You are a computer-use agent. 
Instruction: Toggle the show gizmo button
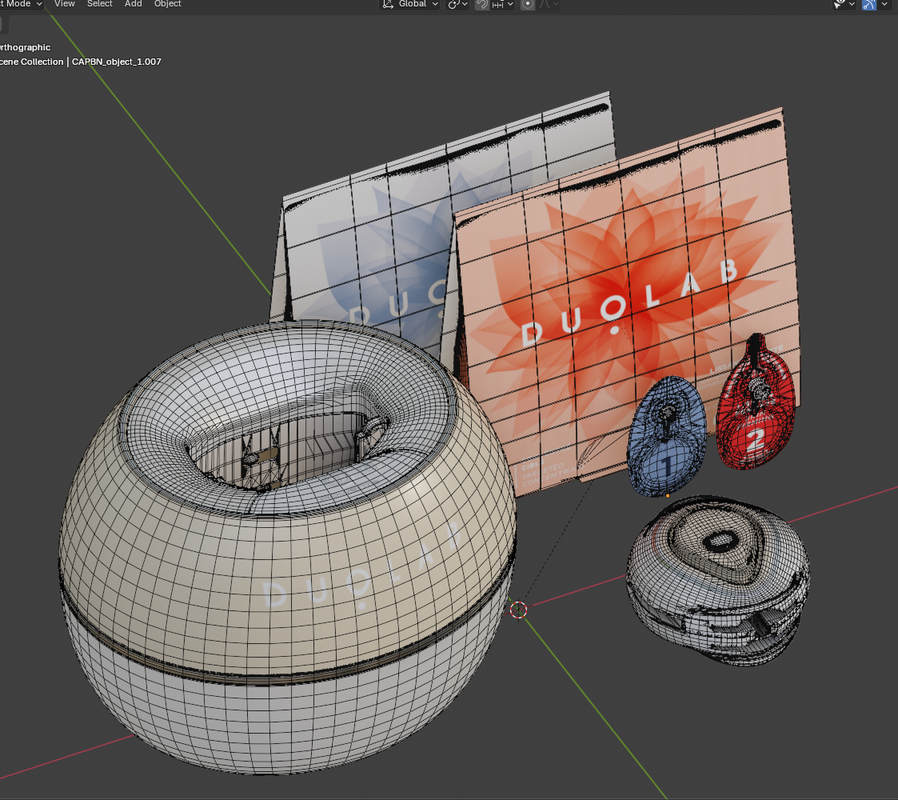click(x=870, y=4)
